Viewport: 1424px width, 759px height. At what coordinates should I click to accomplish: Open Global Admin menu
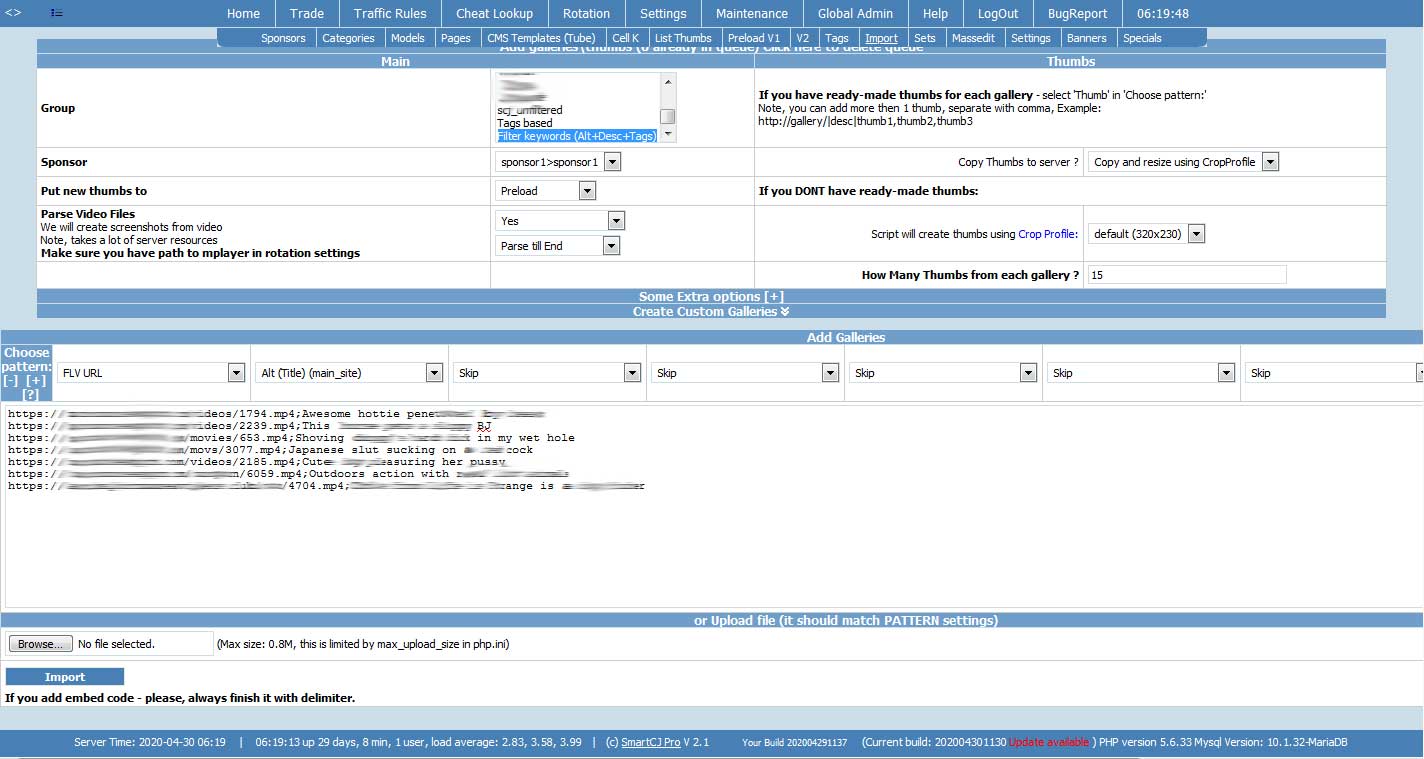856,13
